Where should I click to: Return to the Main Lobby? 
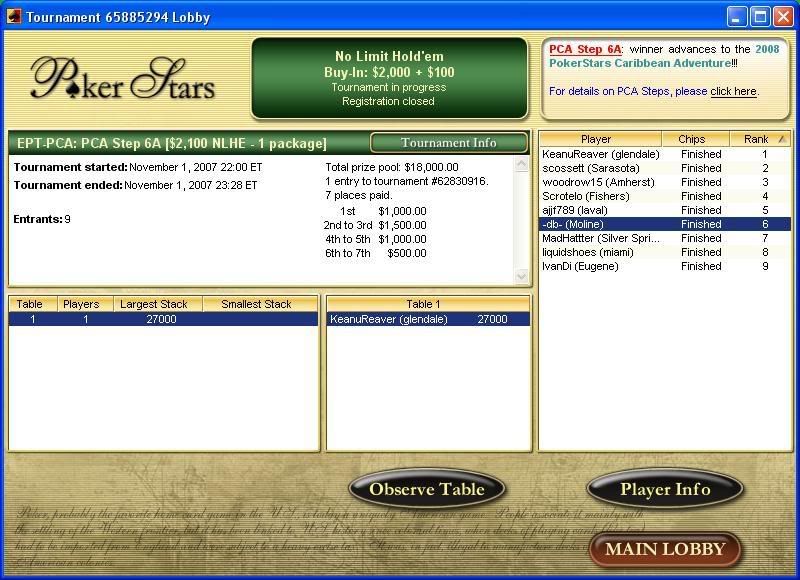(665, 549)
